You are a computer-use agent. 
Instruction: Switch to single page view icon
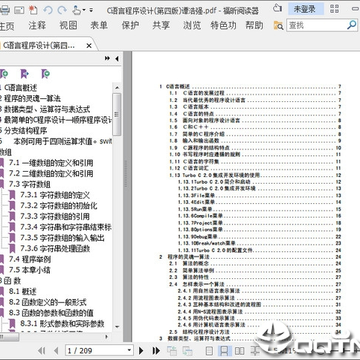click(209, 351)
